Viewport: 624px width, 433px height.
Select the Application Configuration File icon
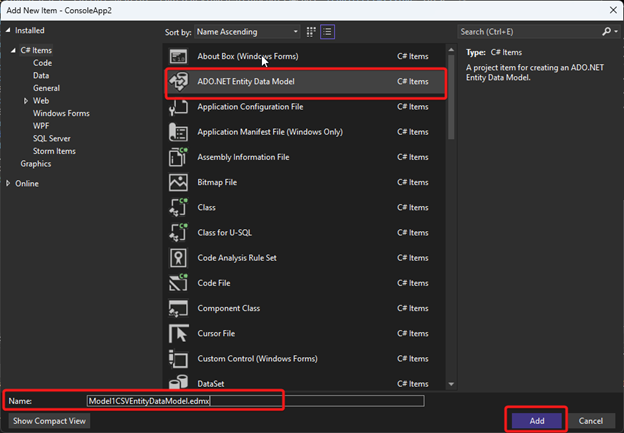coord(179,107)
